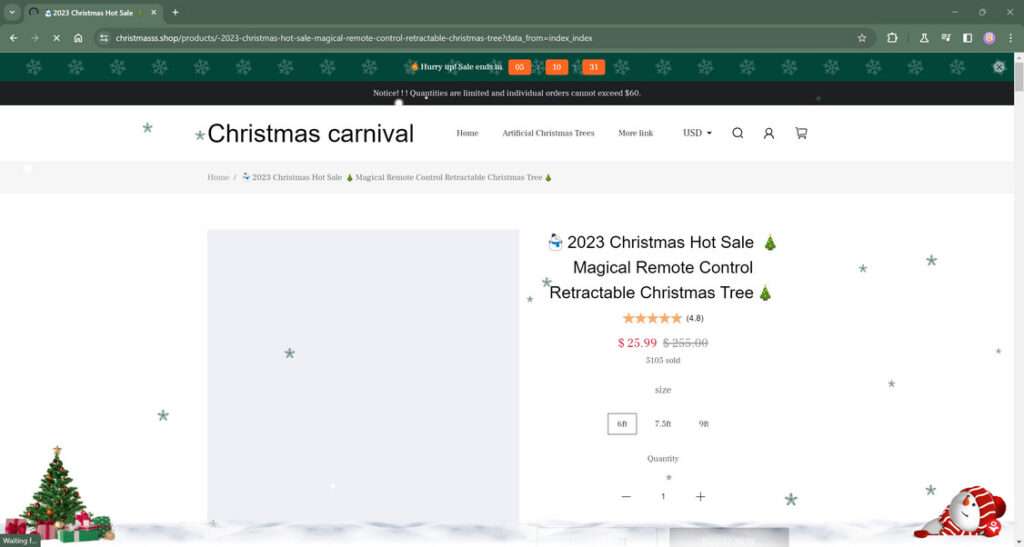1024x547 pixels.
Task: Open the browser extensions puzzle icon
Action: click(892, 38)
